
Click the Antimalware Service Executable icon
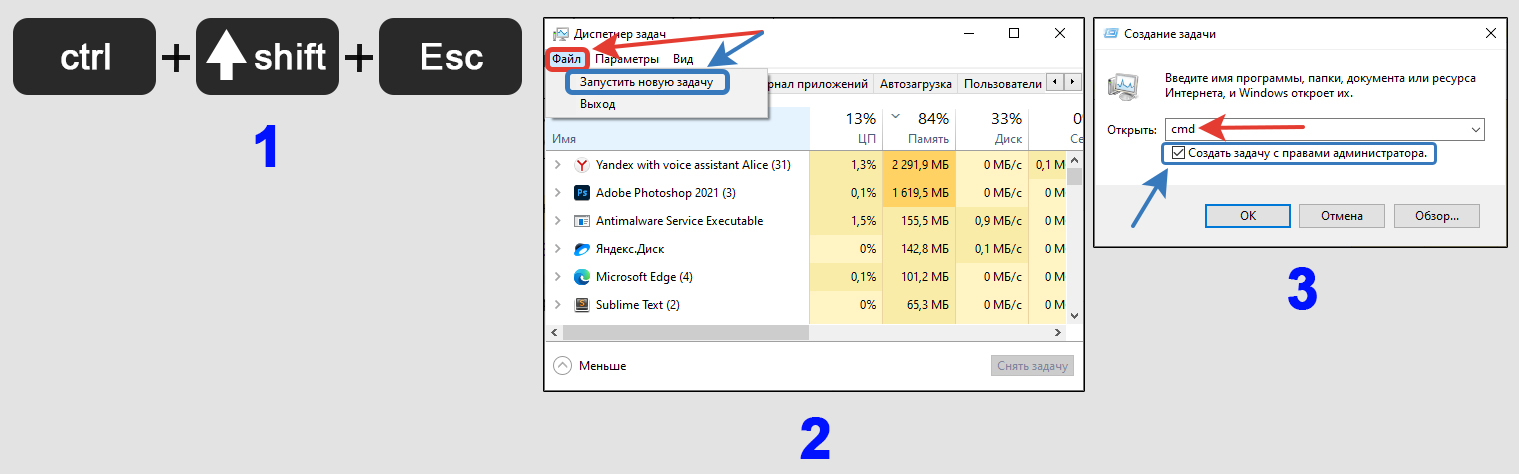click(582, 221)
